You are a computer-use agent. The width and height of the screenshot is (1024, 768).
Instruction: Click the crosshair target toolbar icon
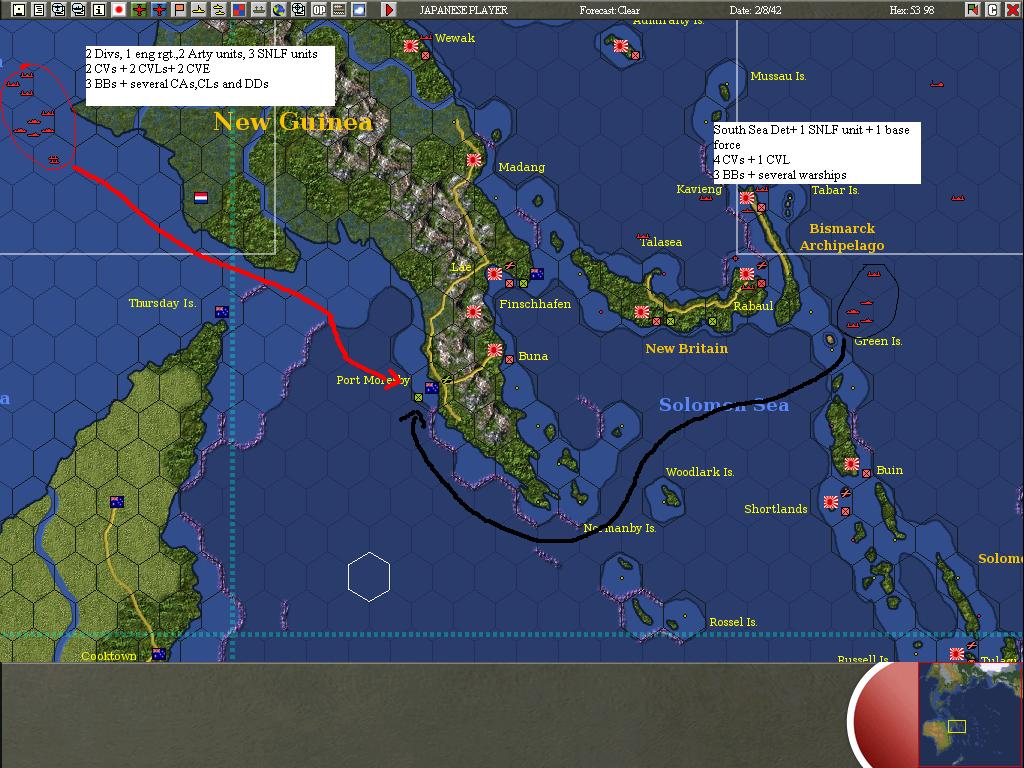click(298, 10)
